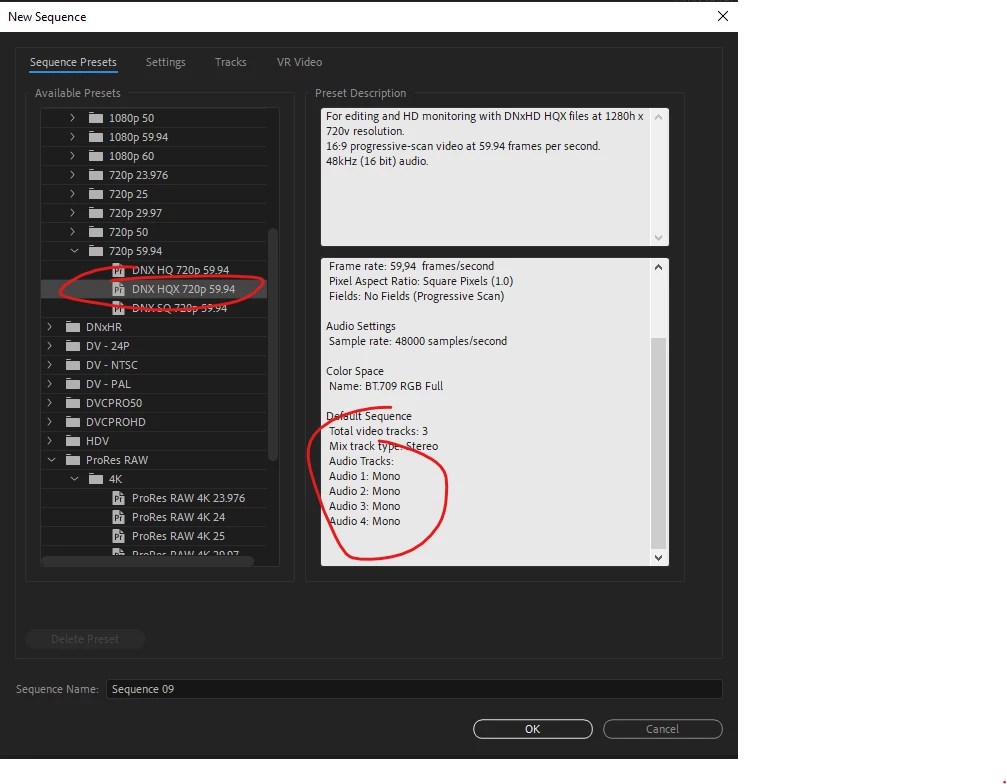1007x784 pixels.
Task: Expand the 1080p 60 folder
Action: click(73, 156)
